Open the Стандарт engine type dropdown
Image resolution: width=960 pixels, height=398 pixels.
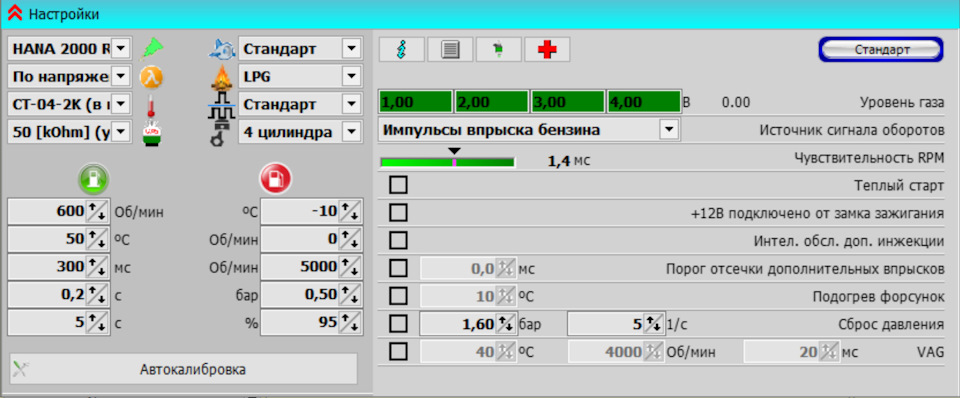pyautogui.click(x=351, y=49)
